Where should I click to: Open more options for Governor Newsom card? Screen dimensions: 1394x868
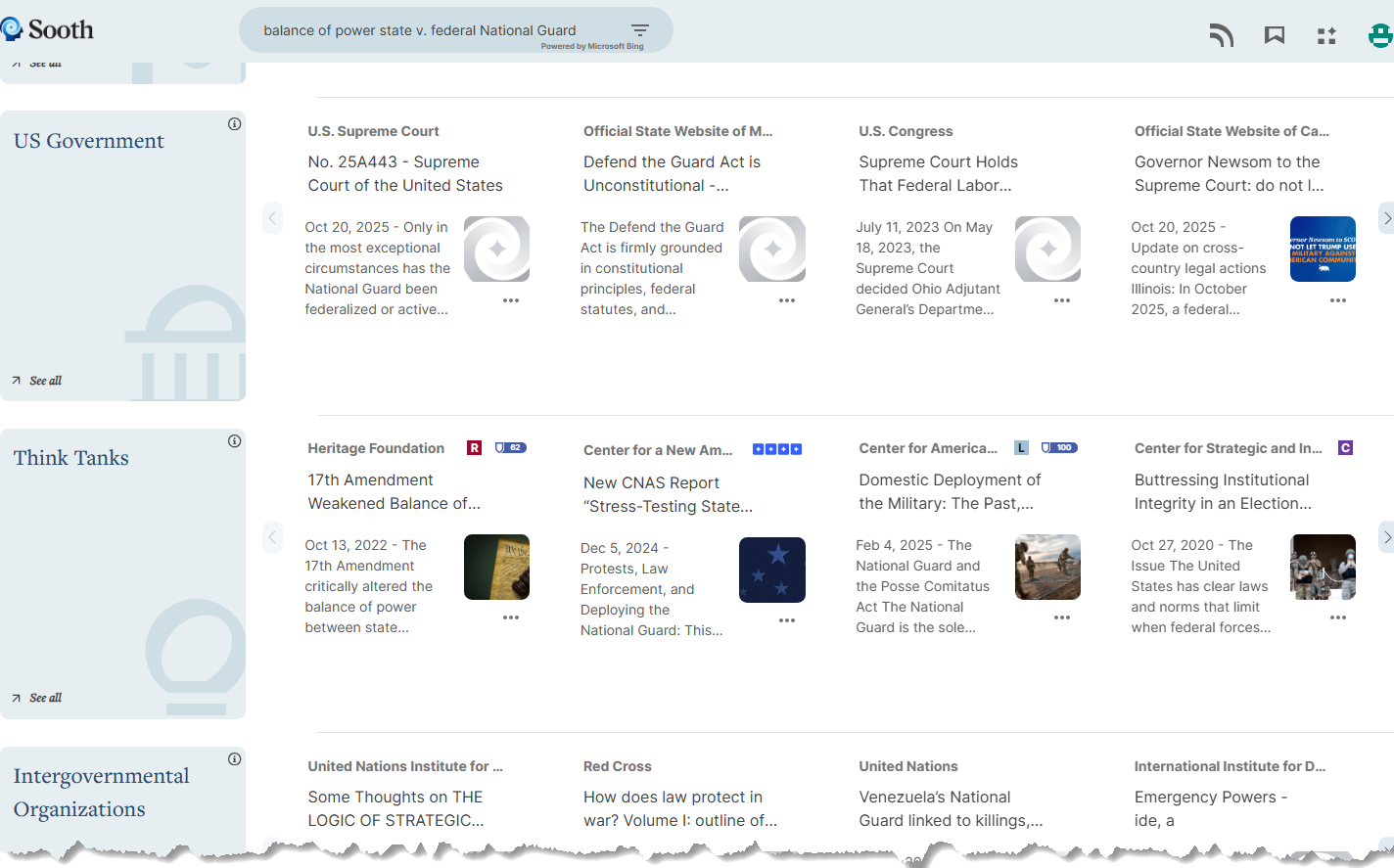(x=1338, y=300)
